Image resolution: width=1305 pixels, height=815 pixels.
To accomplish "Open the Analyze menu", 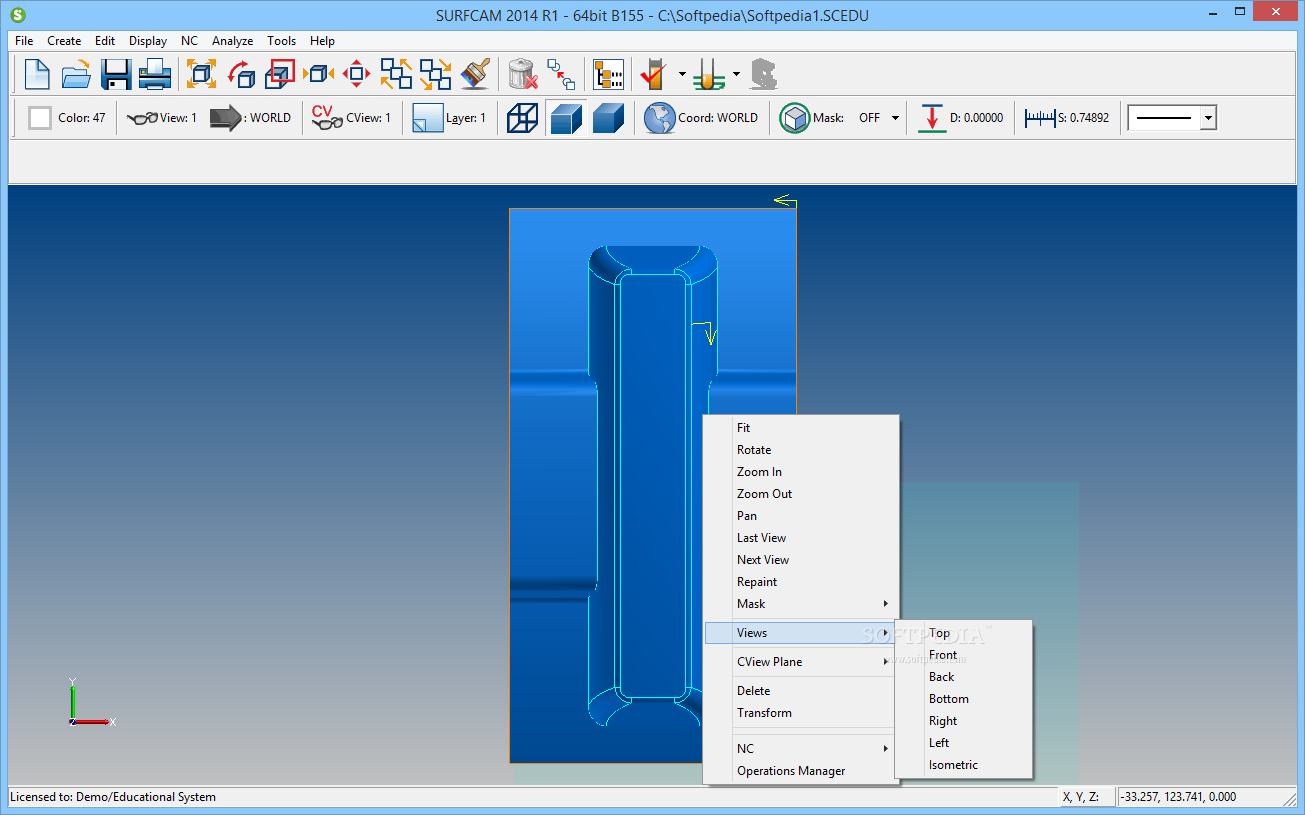I will coord(233,41).
